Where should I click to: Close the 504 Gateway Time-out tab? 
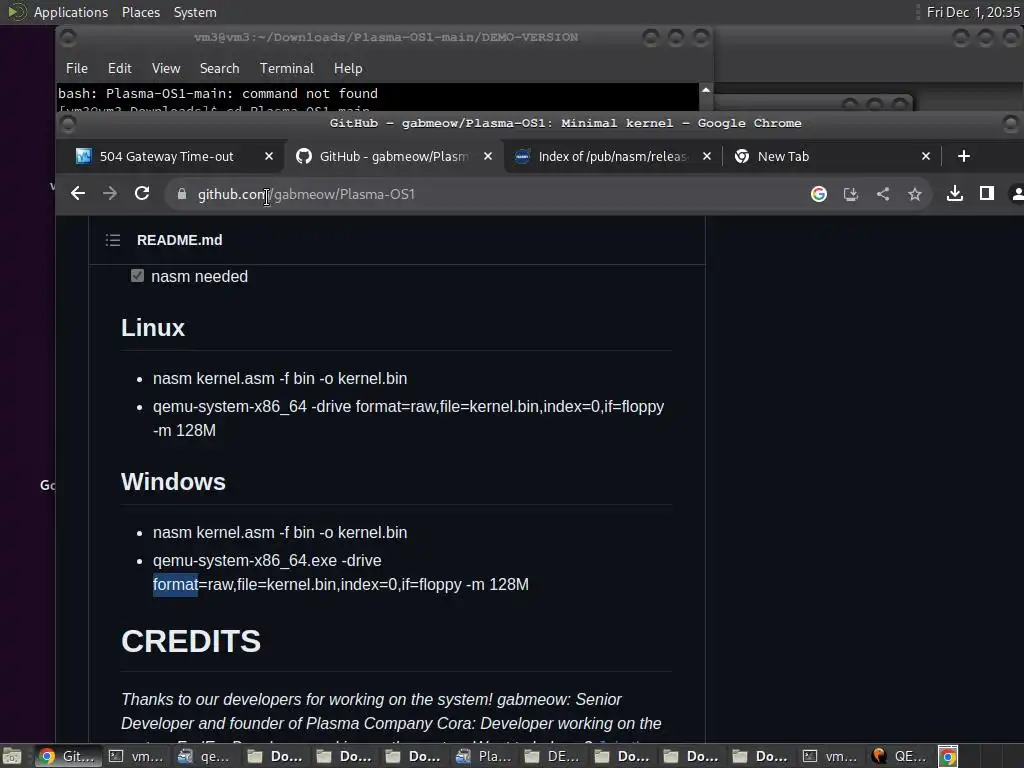click(268, 156)
